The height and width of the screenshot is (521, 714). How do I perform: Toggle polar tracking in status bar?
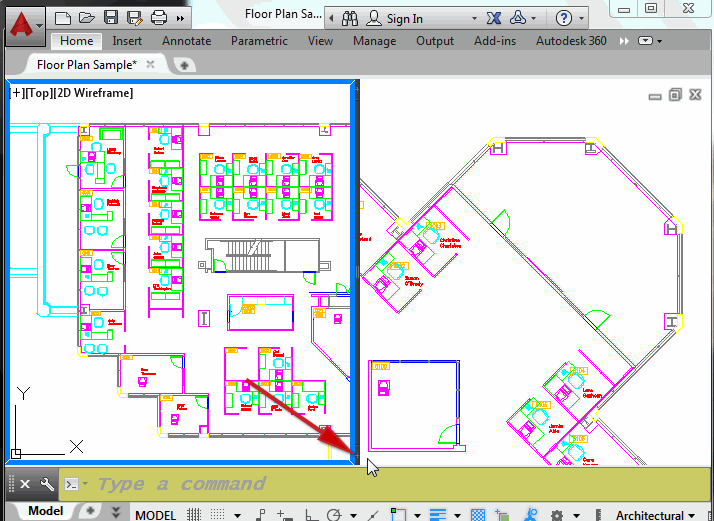point(333,515)
